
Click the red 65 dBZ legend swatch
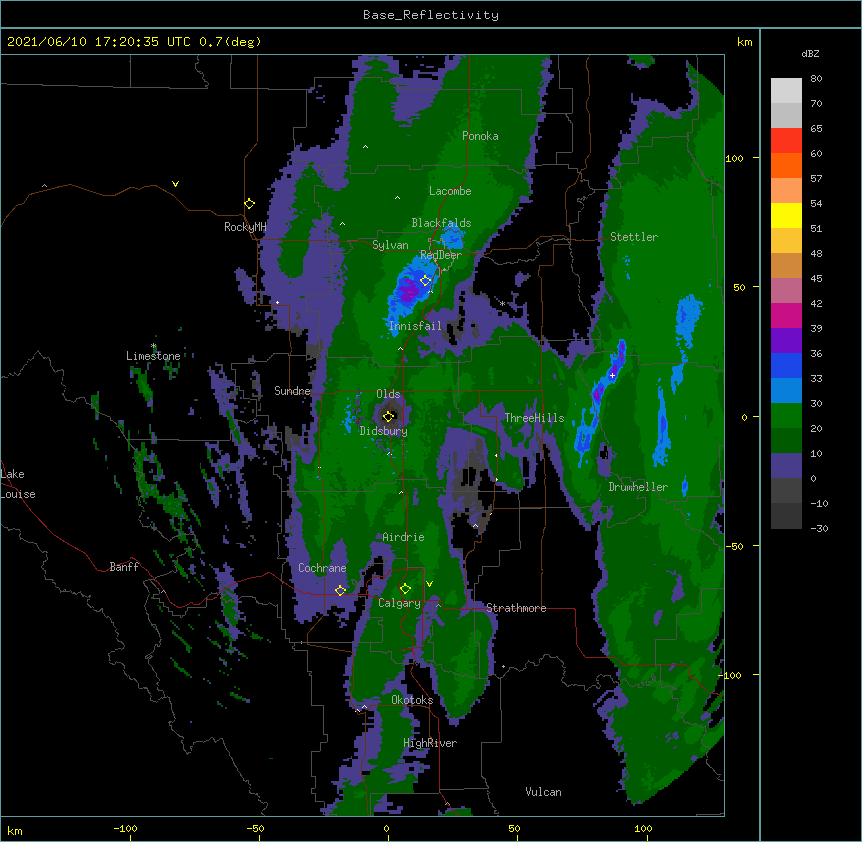click(x=786, y=141)
